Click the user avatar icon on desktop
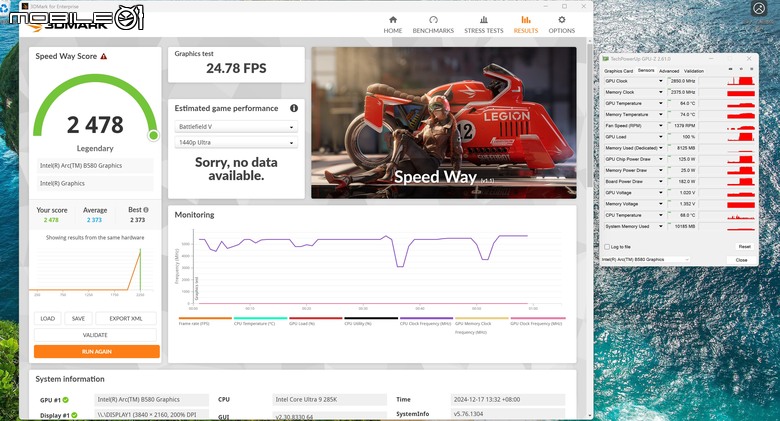This screenshot has height=421, width=780. coord(759,8)
